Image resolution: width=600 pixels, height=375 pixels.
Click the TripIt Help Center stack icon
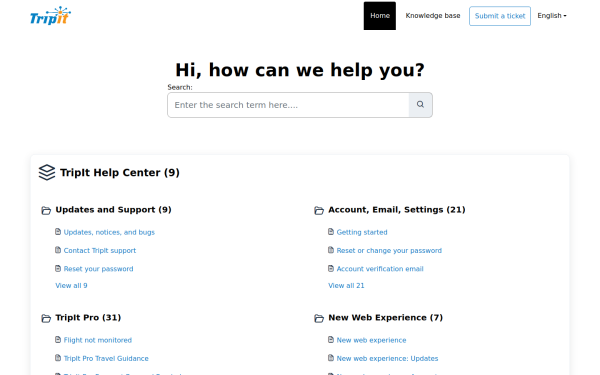pos(47,173)
